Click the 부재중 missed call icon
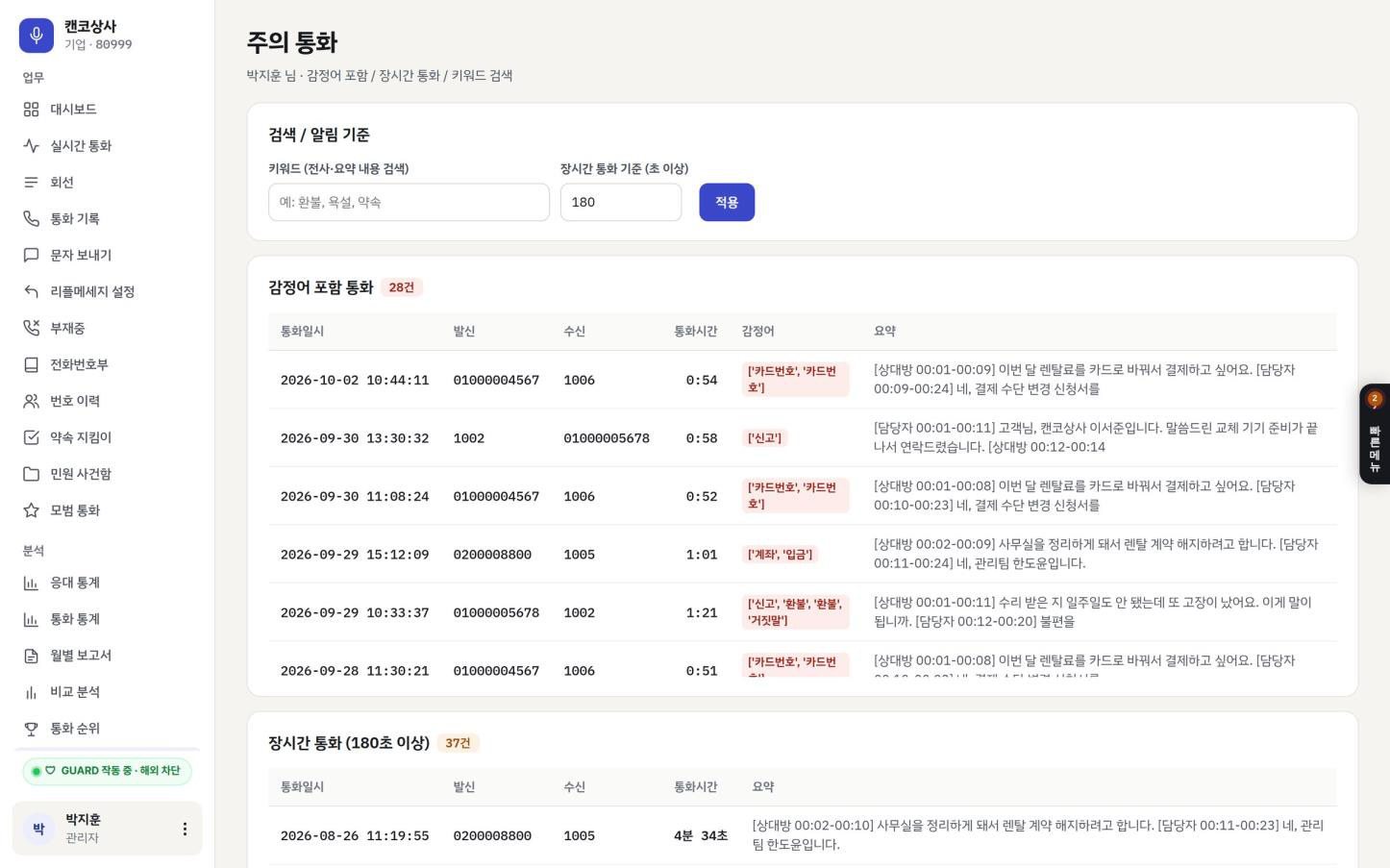 (32, 329)
